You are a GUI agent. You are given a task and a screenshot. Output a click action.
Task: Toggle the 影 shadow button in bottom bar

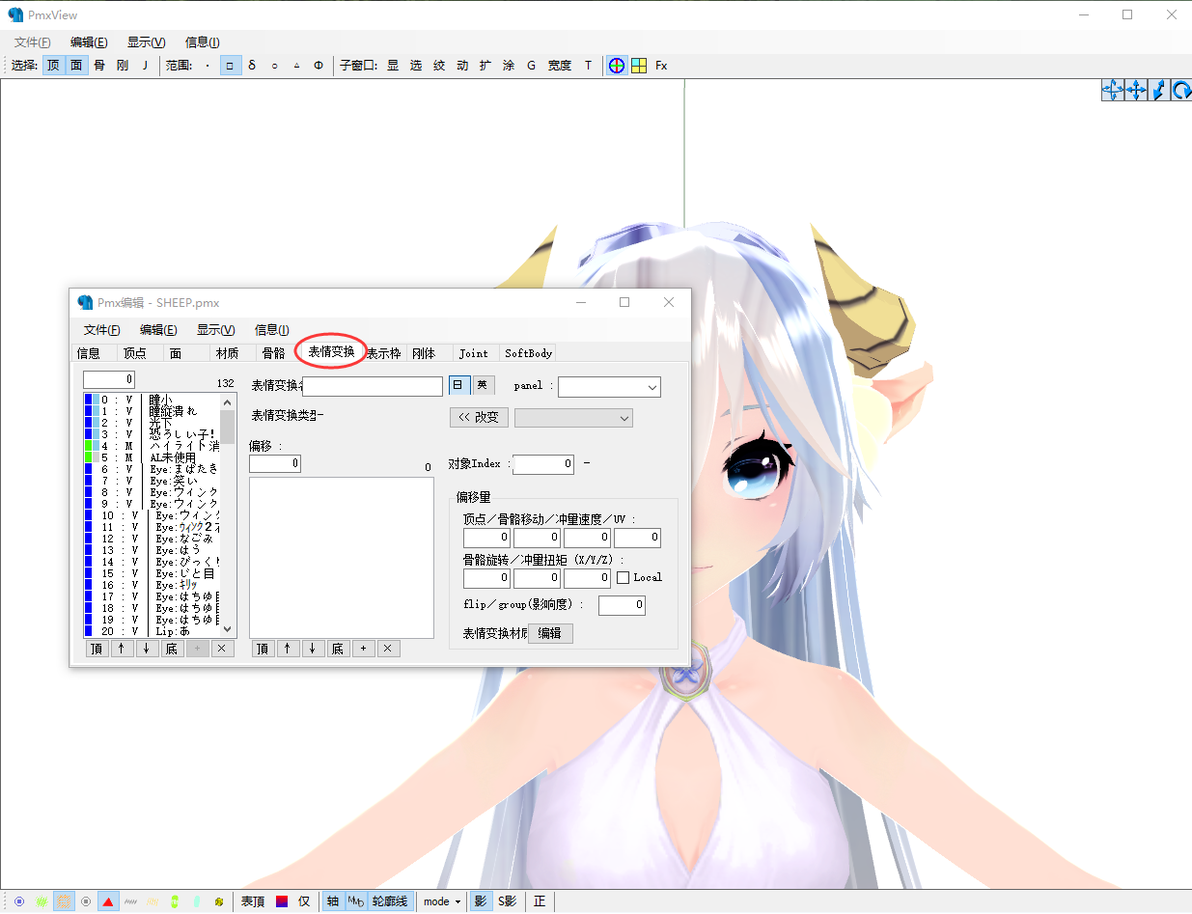point(480,902)
